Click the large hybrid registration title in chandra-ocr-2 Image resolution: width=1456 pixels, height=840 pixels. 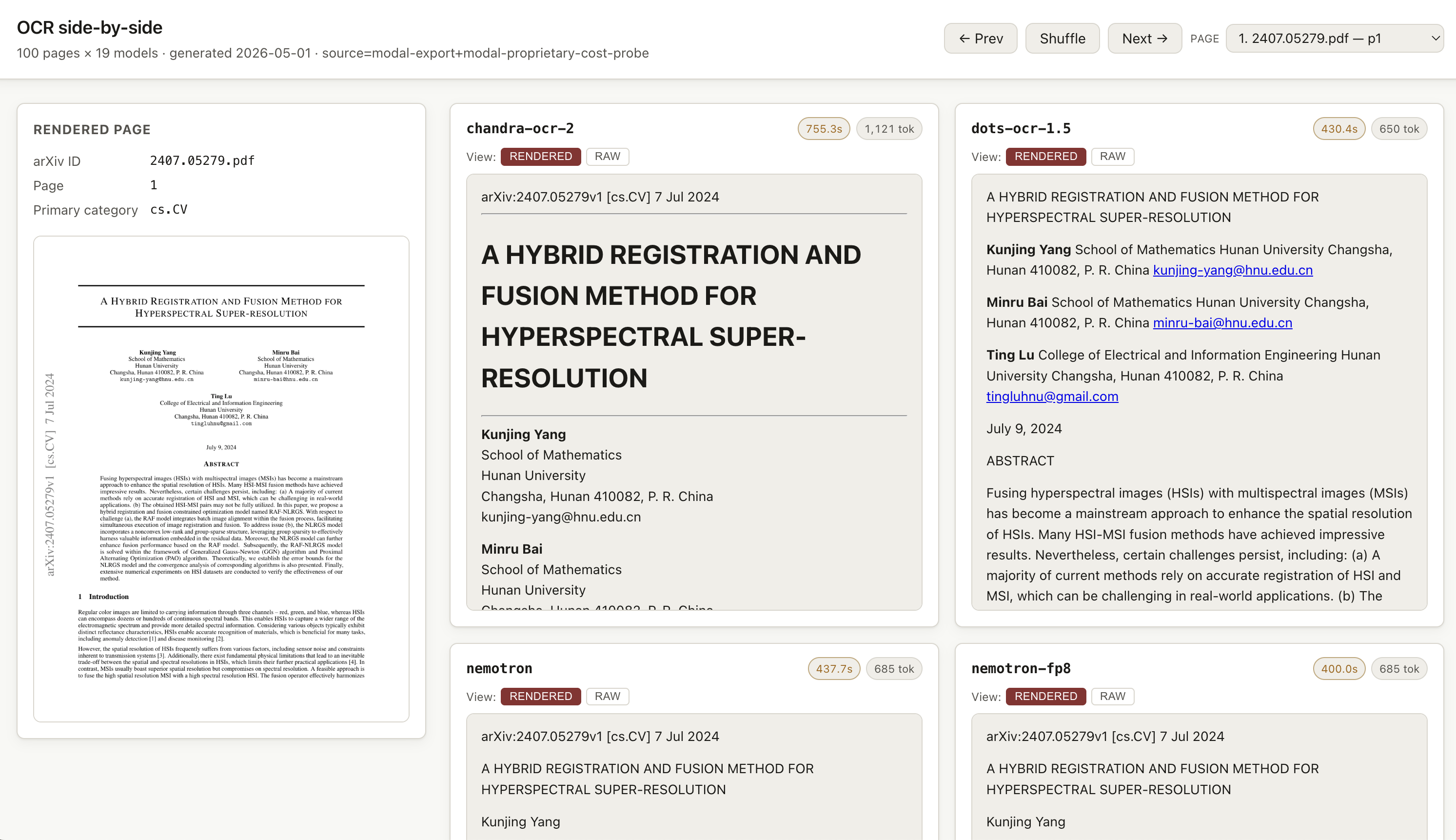click(x=670, y=316)
